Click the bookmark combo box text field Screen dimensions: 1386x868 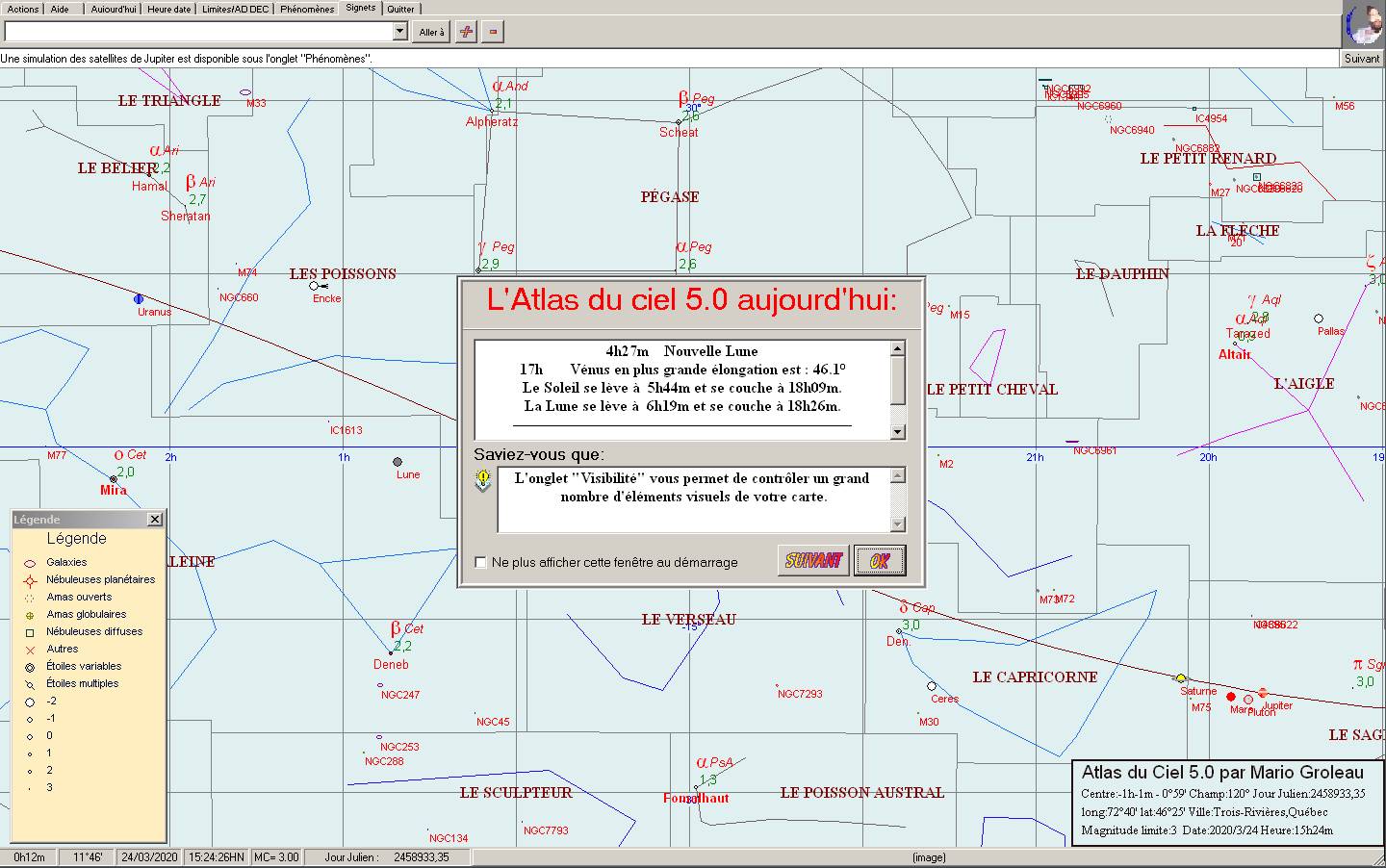tap(199, 32)
